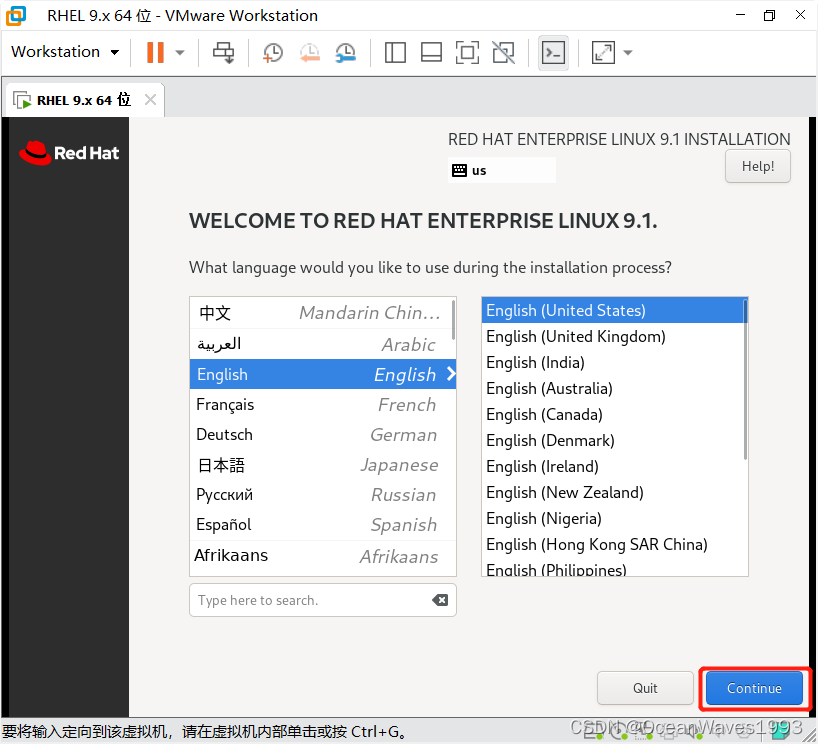Screen dimensions: 818x744
Task: Click the locale list scrollbar
Action: [x=745, y=380]
